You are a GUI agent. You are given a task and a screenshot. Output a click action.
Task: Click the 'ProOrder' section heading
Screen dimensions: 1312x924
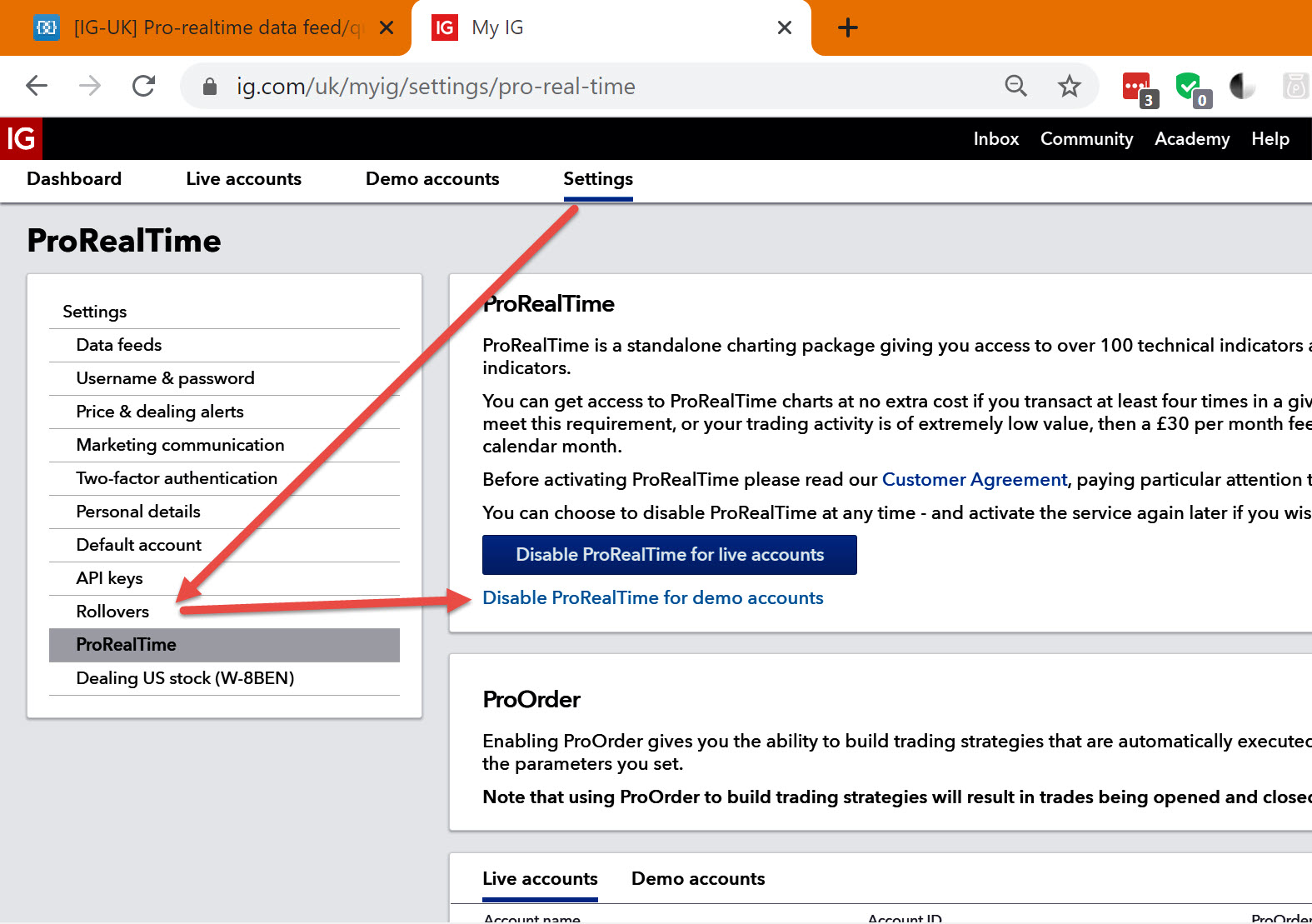(x=531, y=699)
